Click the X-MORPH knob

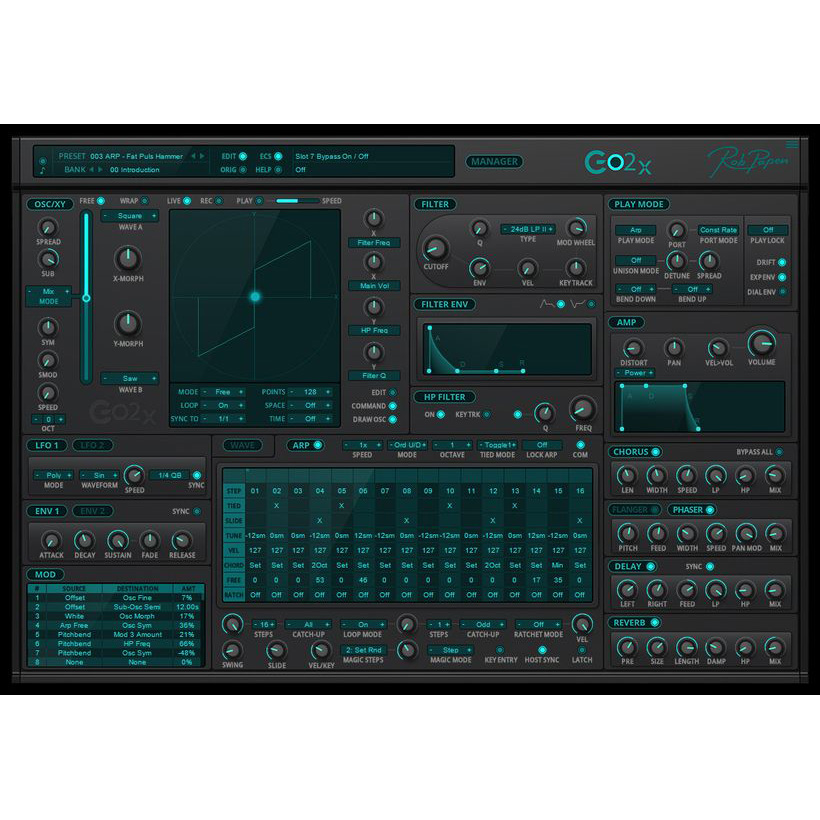point(128,258)
